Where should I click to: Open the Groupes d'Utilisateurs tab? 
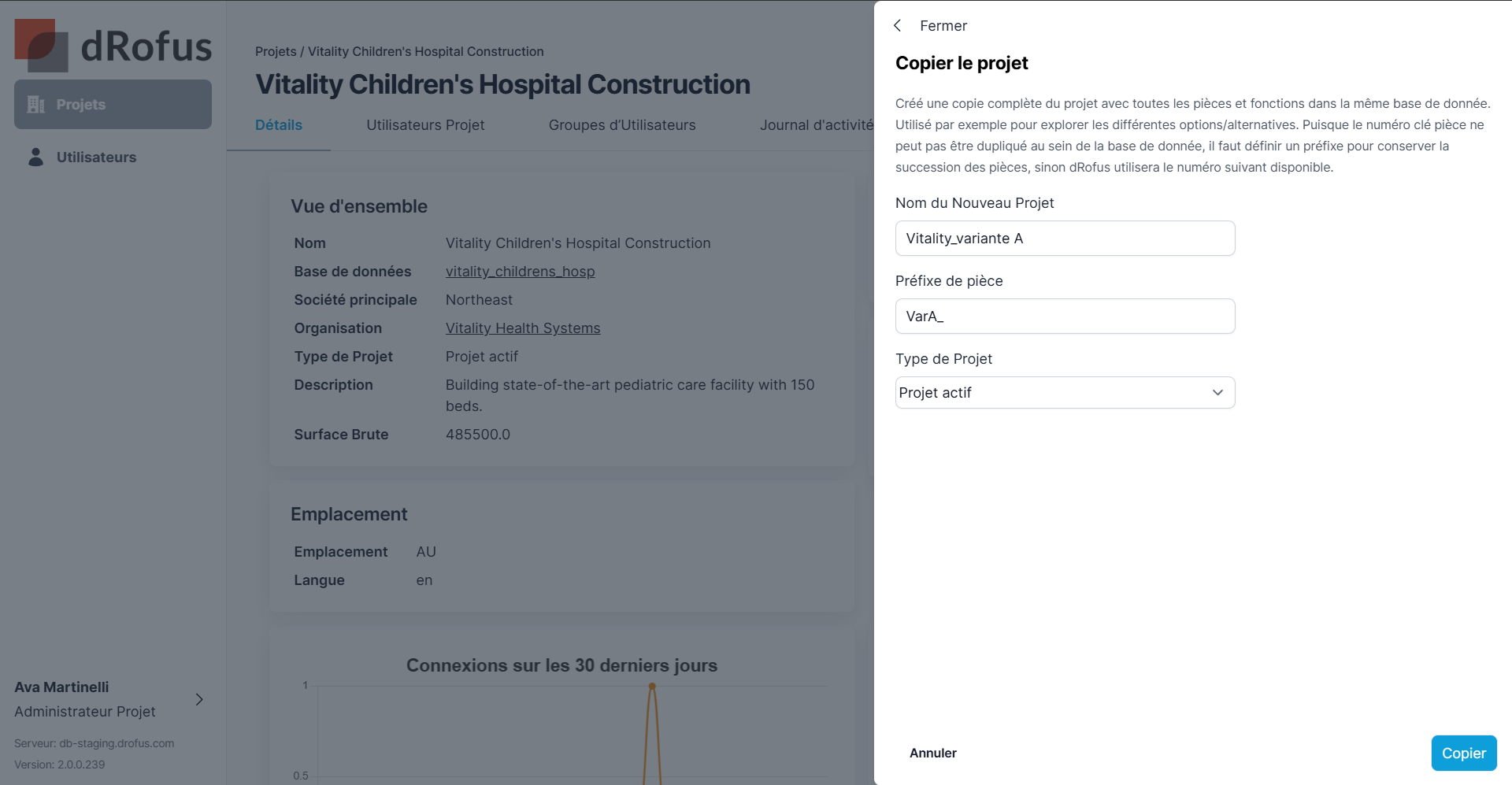(x=622, y=125)
